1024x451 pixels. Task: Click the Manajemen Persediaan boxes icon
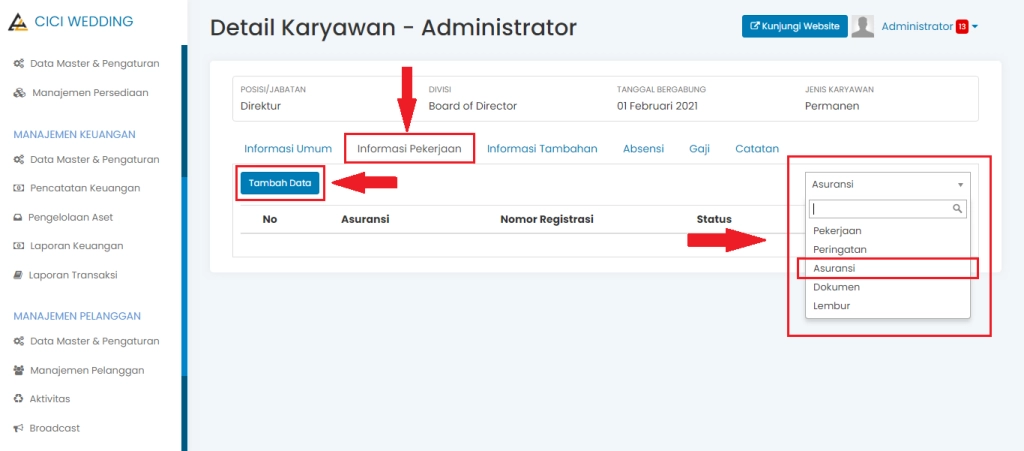coord(19,92)
